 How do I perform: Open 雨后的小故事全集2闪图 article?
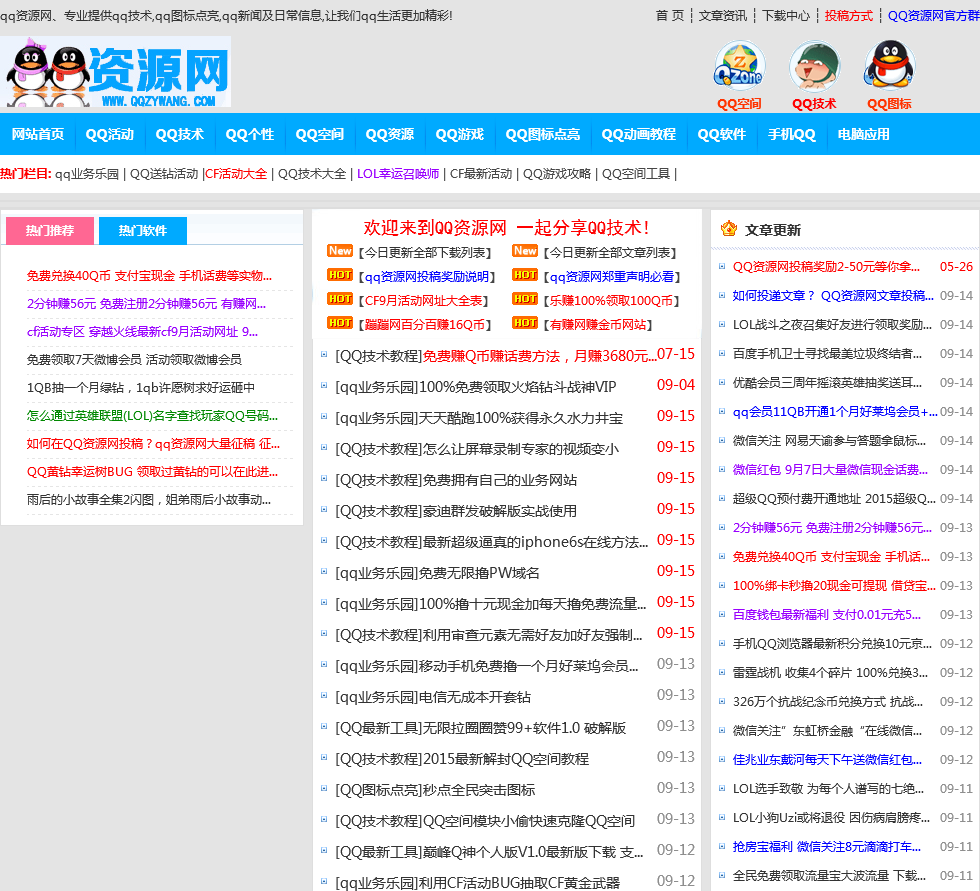pyautogui.click(x=149, y=500)
